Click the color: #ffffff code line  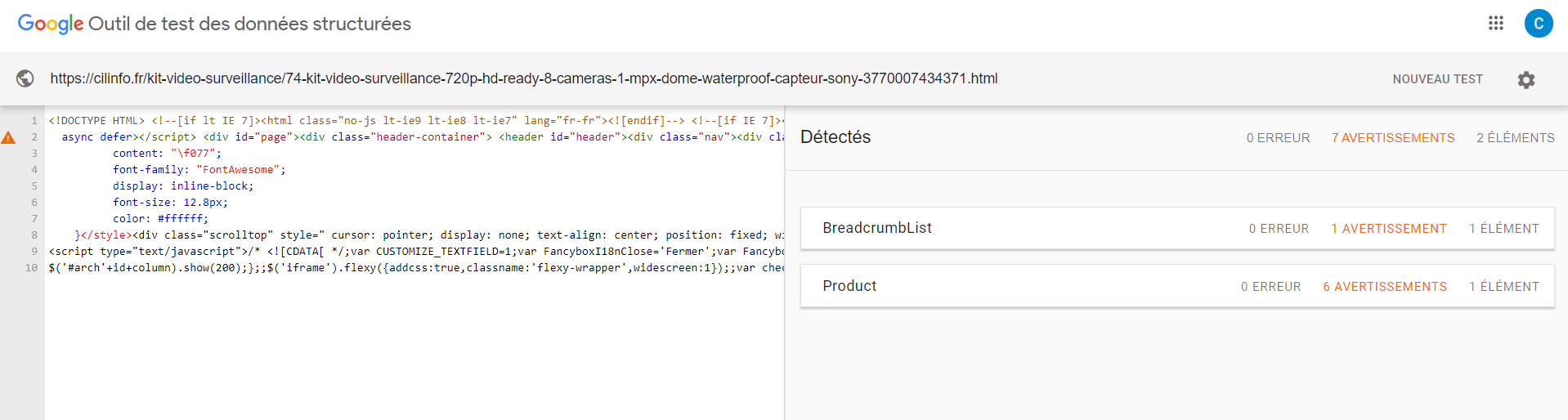pos(160,219)
